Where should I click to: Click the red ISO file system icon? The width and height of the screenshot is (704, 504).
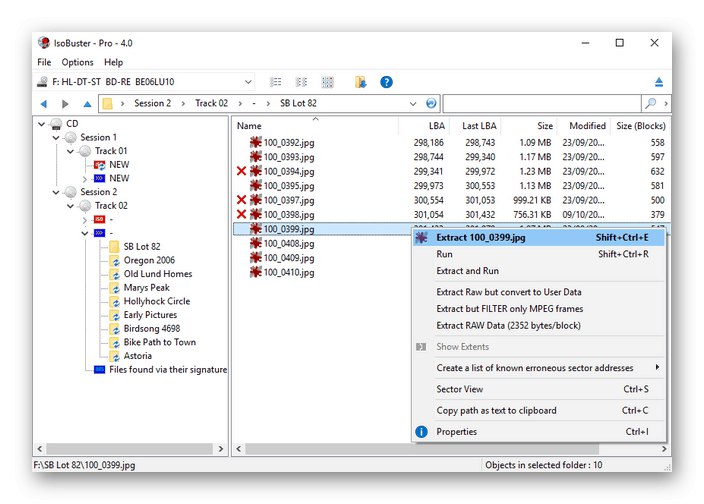pyautogui.click(x=99, y=219)
